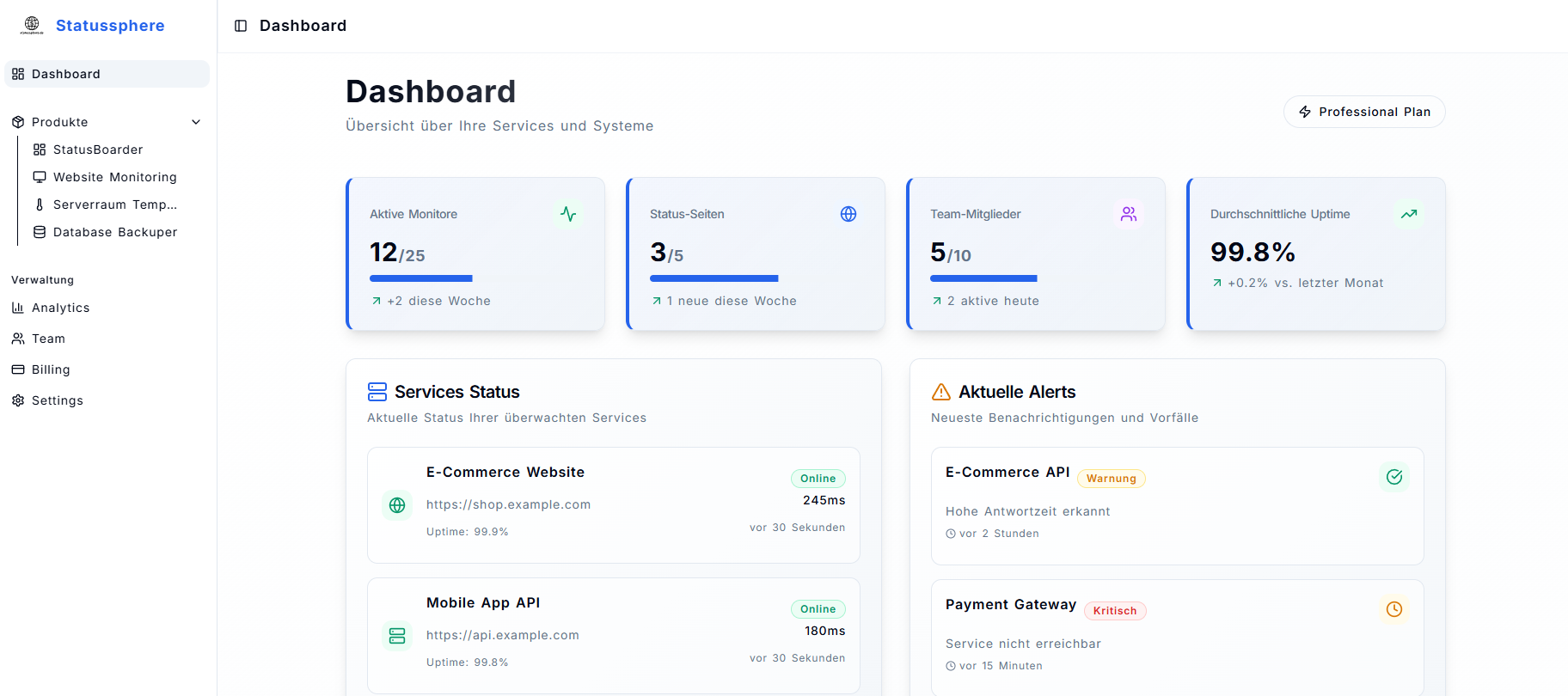Select Dashboard in the sidebar

point(66,74)
